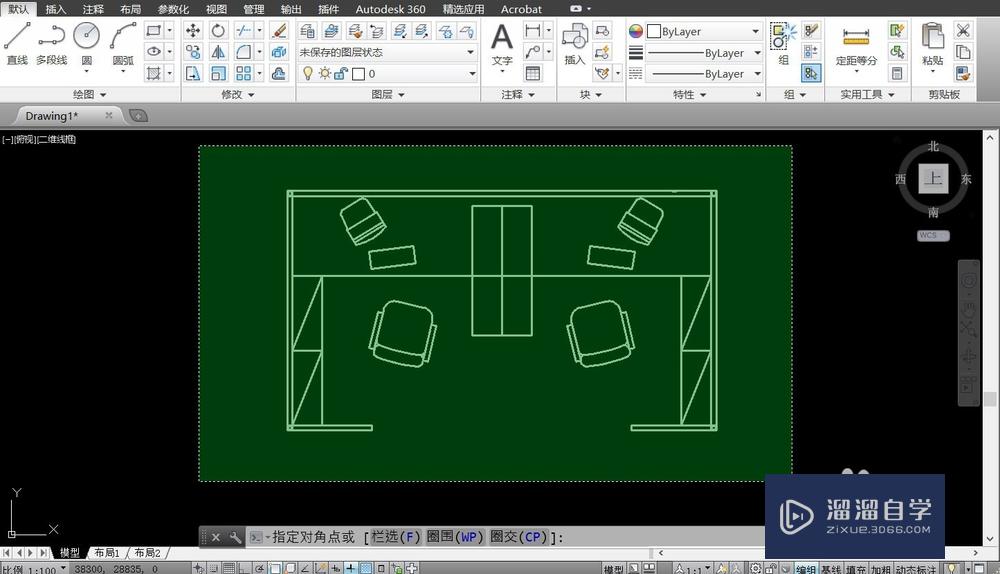The image size is (1000, 574).
Task: Click the Explode tool icon
Action: 279,52
